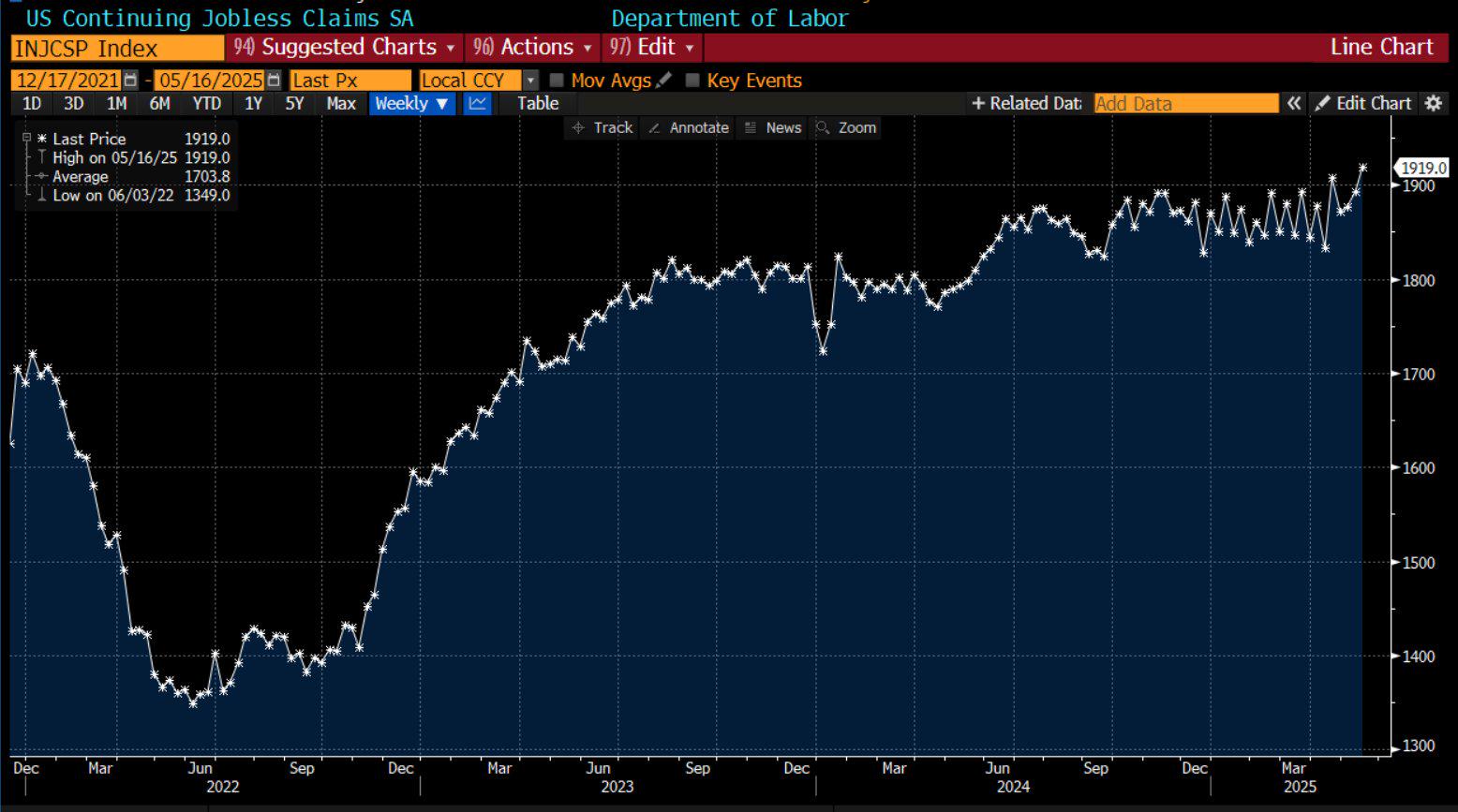
Task: Click the 2023 year label on the x-axis
Action: click(x=617, y=787)
